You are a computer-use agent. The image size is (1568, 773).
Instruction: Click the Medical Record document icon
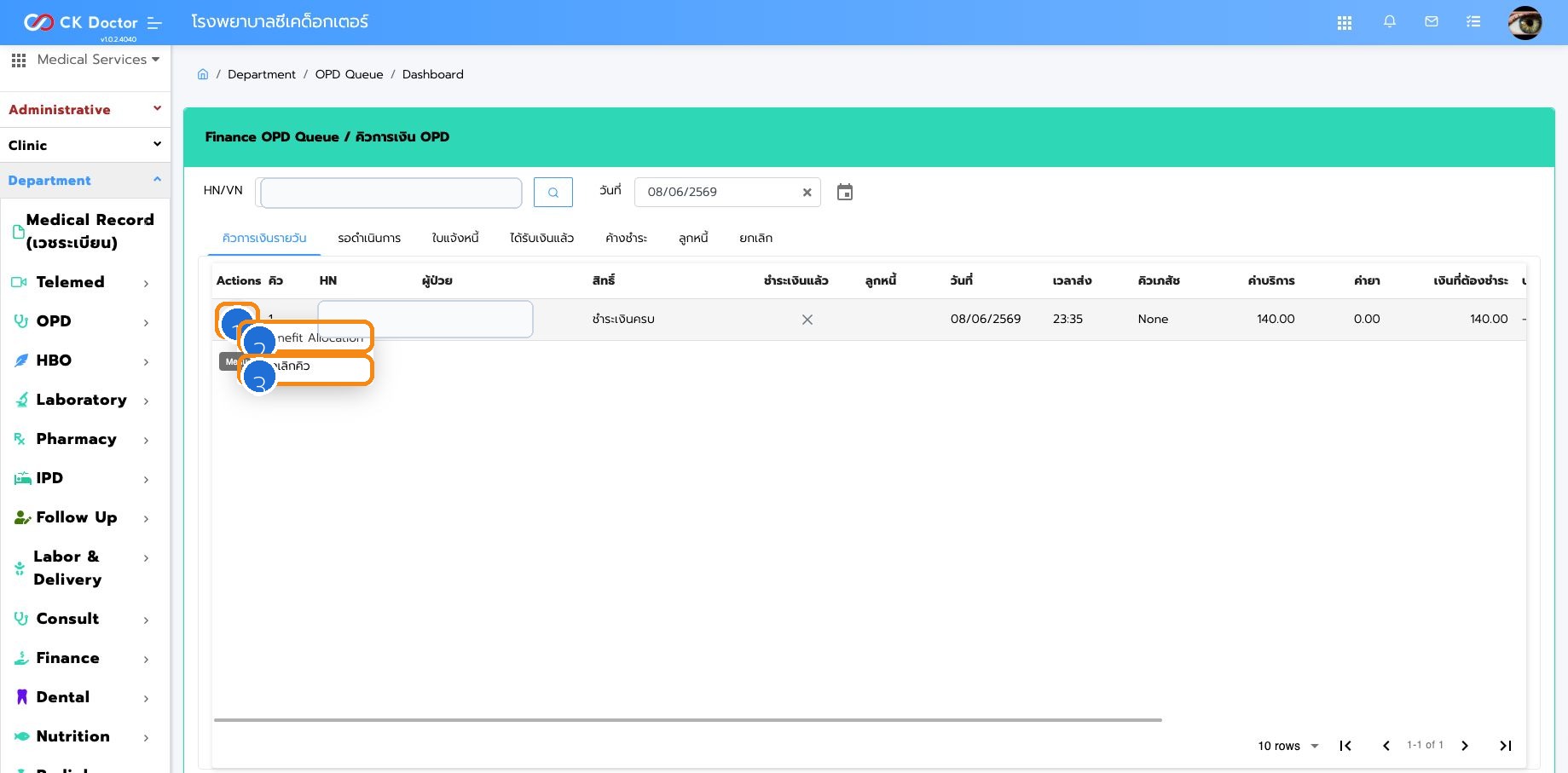18,232
